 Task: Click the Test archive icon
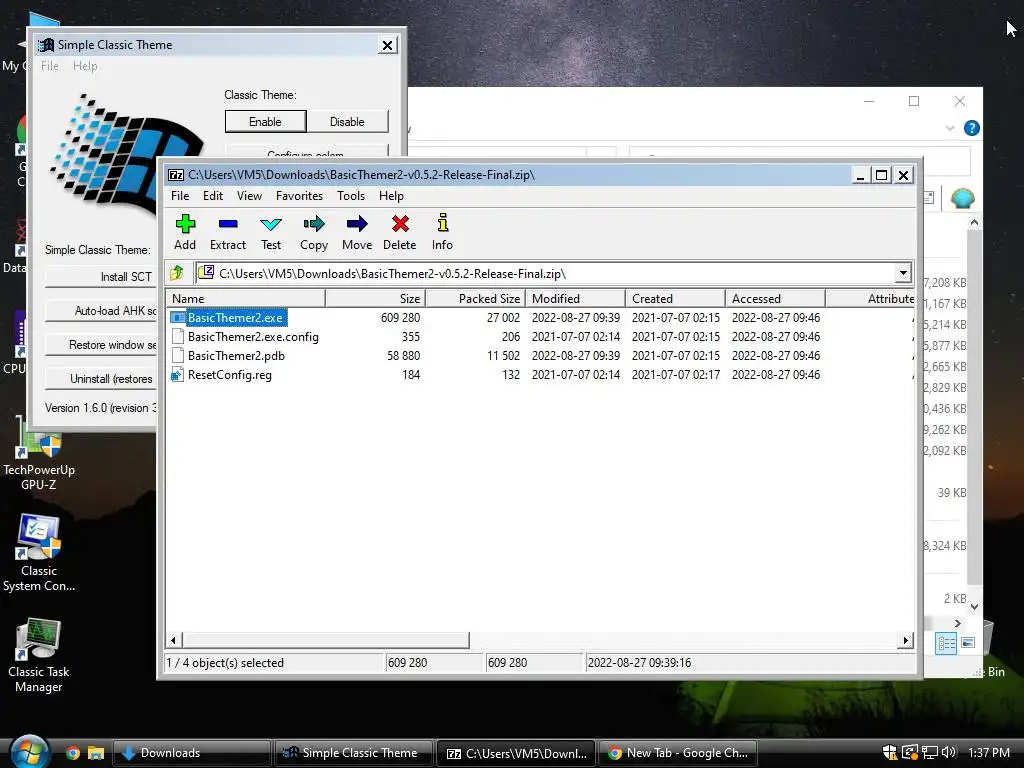[x=270, y=232]
